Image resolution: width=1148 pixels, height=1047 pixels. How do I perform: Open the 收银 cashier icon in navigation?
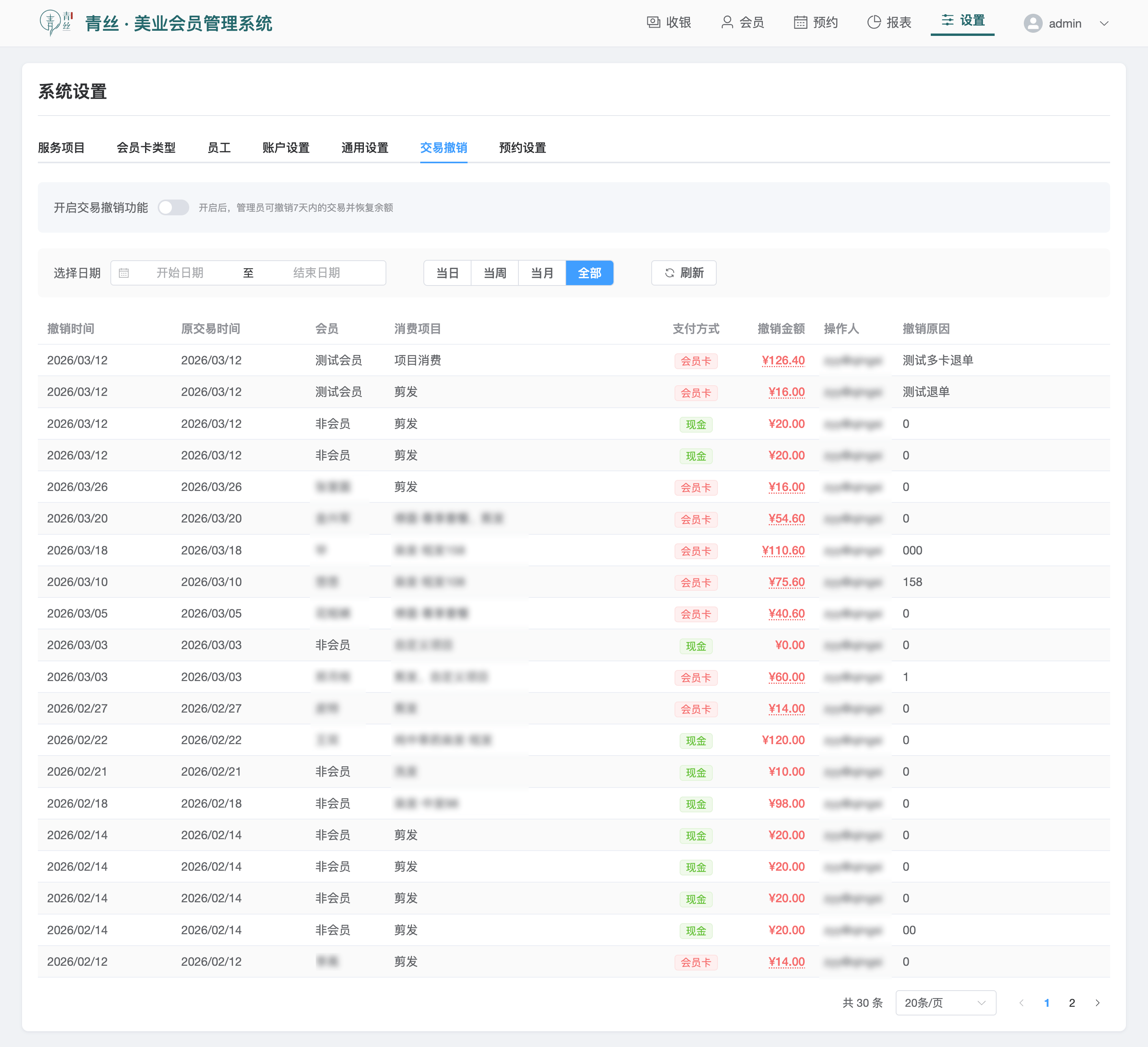[653, 22]
